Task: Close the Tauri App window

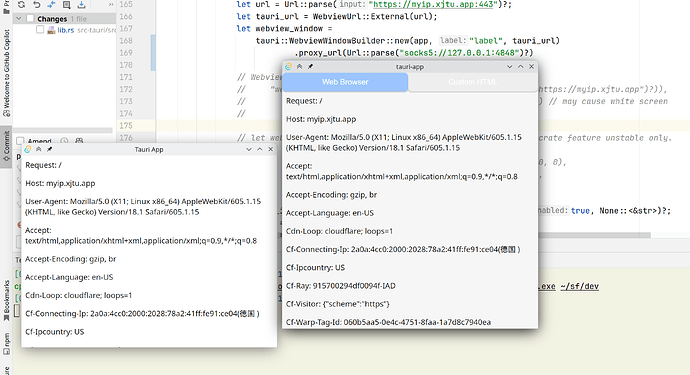Action: [271, 149]
